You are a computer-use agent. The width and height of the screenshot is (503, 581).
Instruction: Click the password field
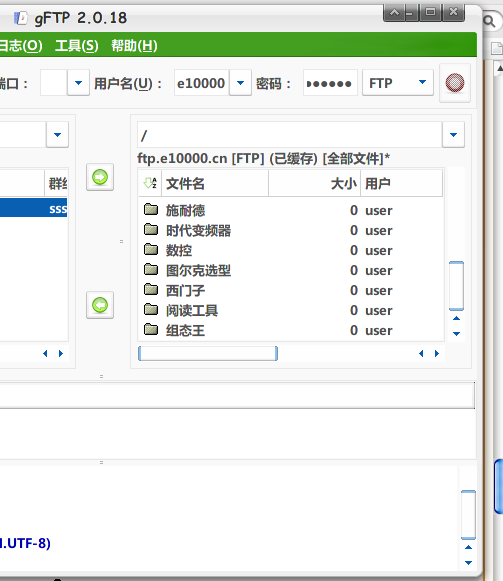tap(330, 83)
